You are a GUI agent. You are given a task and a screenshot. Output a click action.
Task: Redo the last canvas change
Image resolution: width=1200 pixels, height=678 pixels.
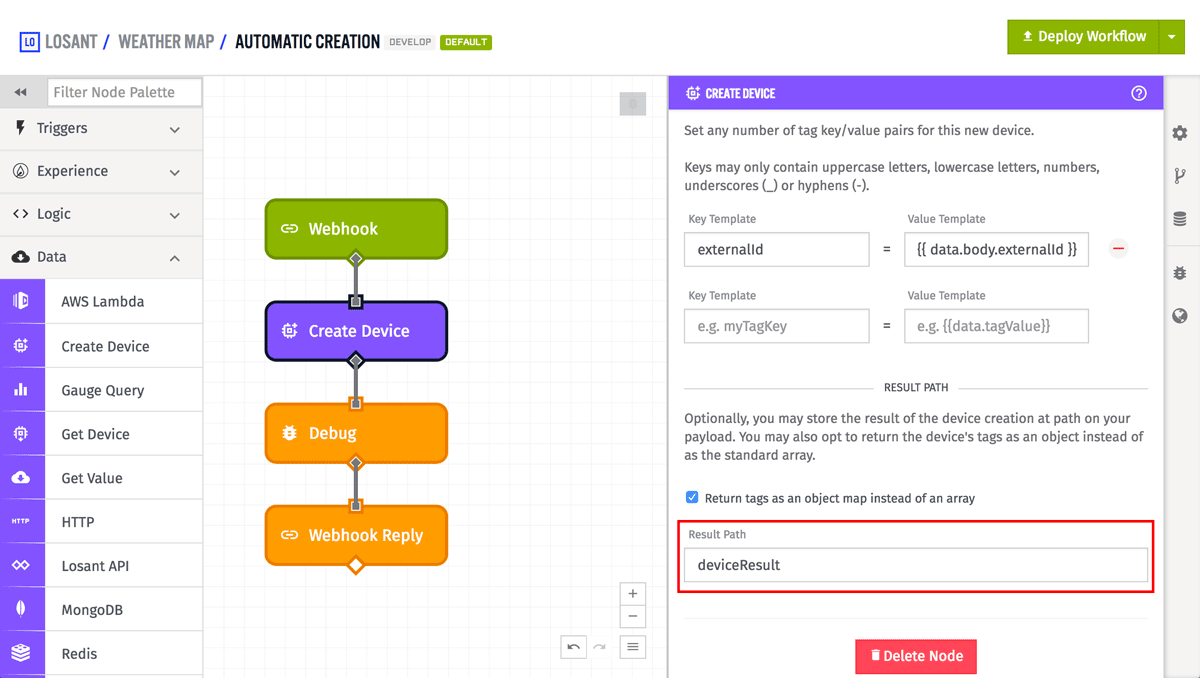point(599,647)
